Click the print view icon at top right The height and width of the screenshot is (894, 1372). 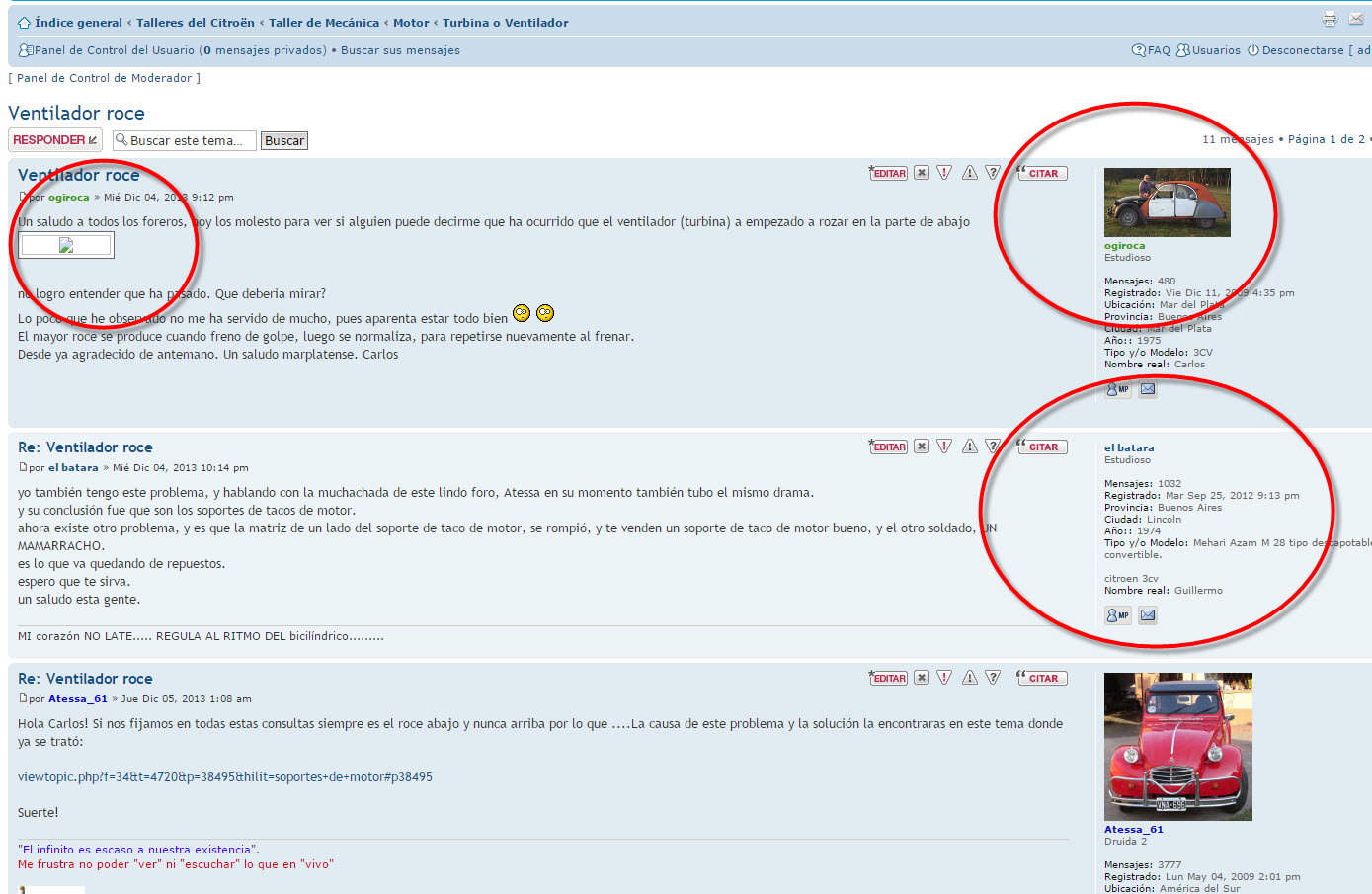(x=1330, y=19)
